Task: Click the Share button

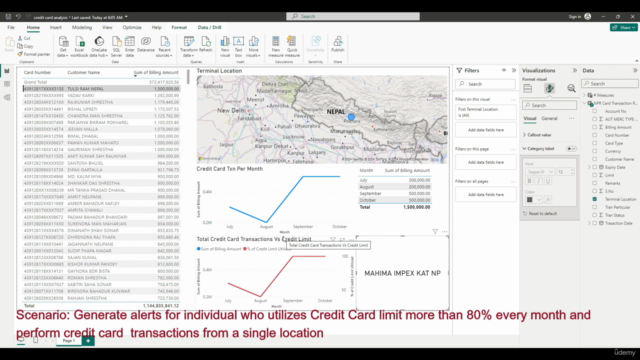Action: click(624, 27)
